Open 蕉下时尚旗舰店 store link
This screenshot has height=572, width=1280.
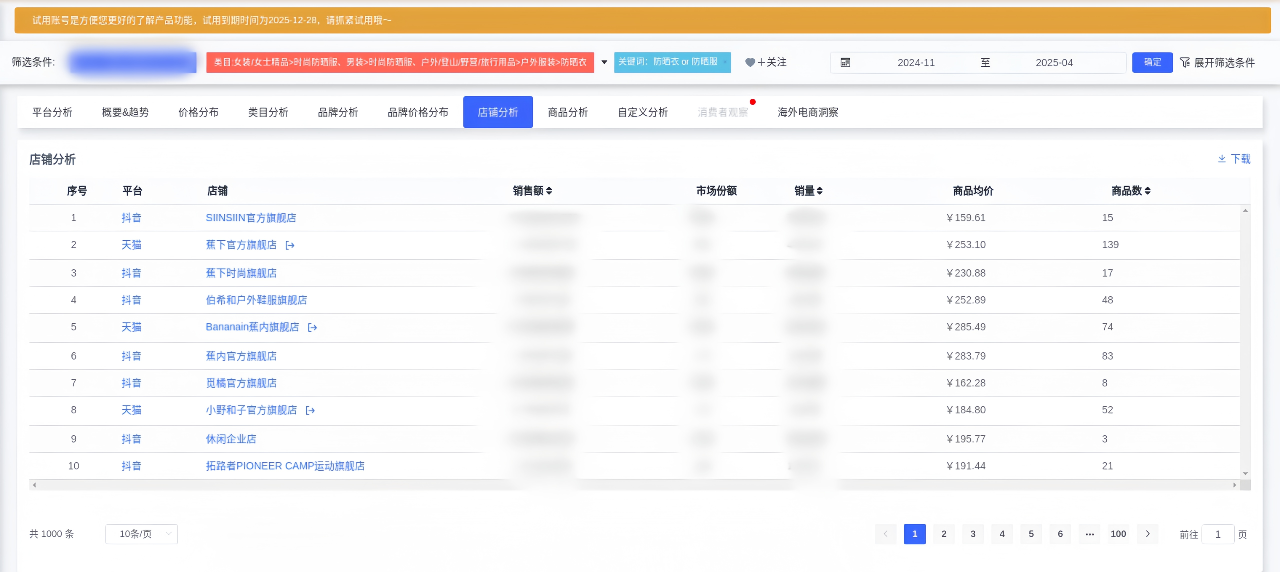(241, 273)
